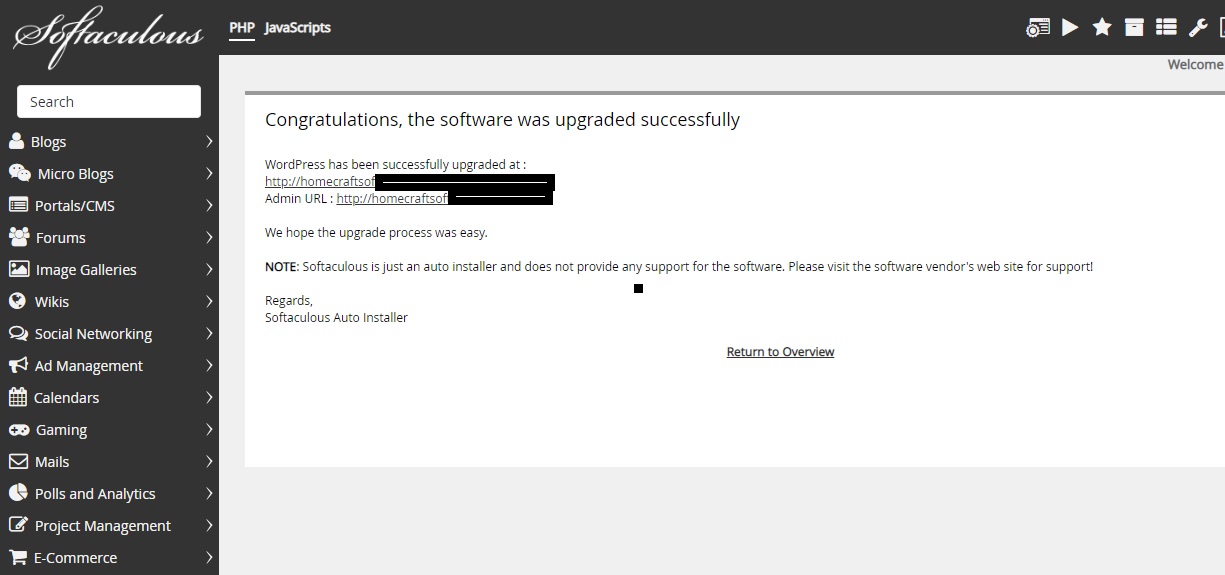Expand the Forums category chevron
This screenshot has width=1225, height=575.
coord(209,237)
